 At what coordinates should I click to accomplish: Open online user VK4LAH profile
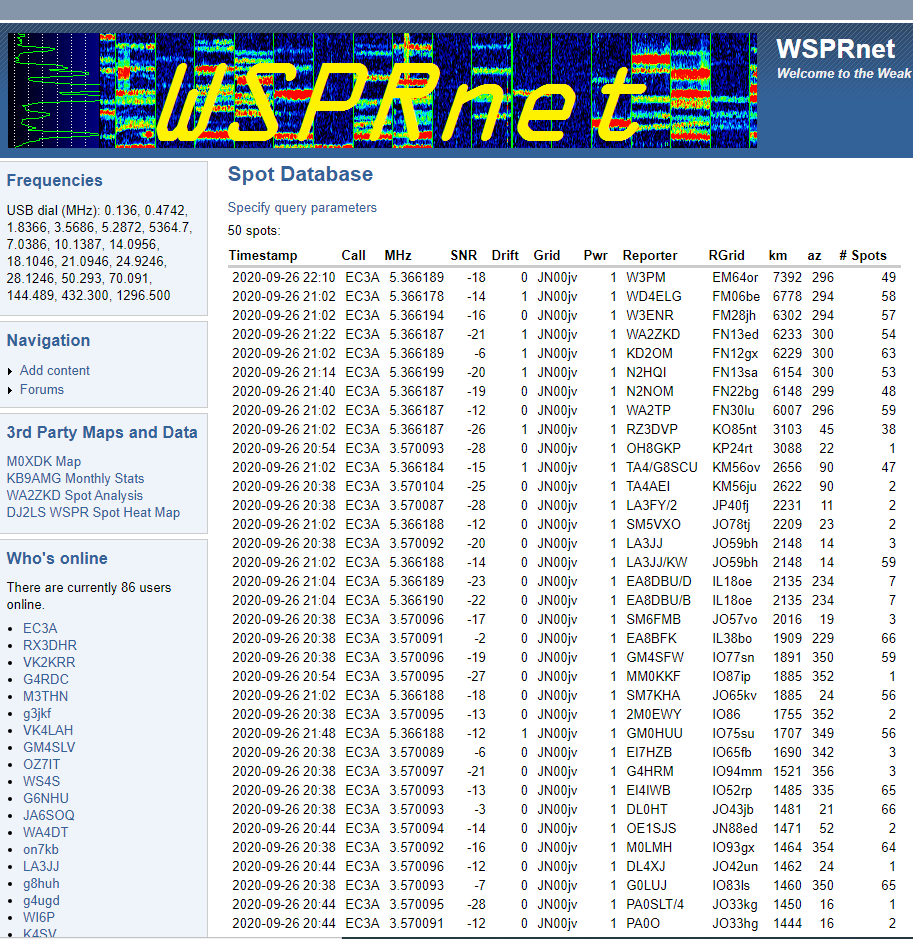pyautogui.click(x=48, y=730)
